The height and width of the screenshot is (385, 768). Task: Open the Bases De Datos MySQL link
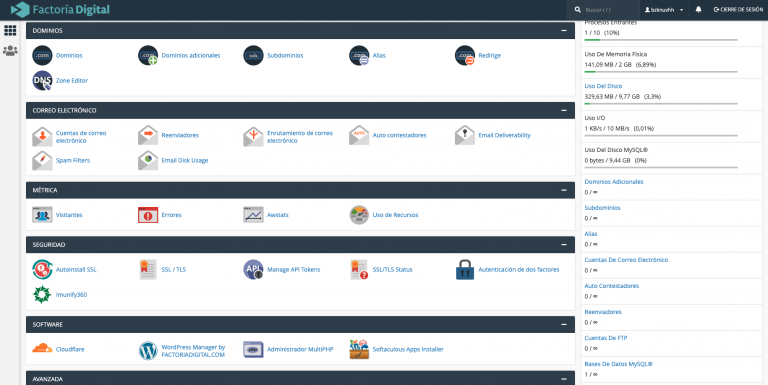619,364
